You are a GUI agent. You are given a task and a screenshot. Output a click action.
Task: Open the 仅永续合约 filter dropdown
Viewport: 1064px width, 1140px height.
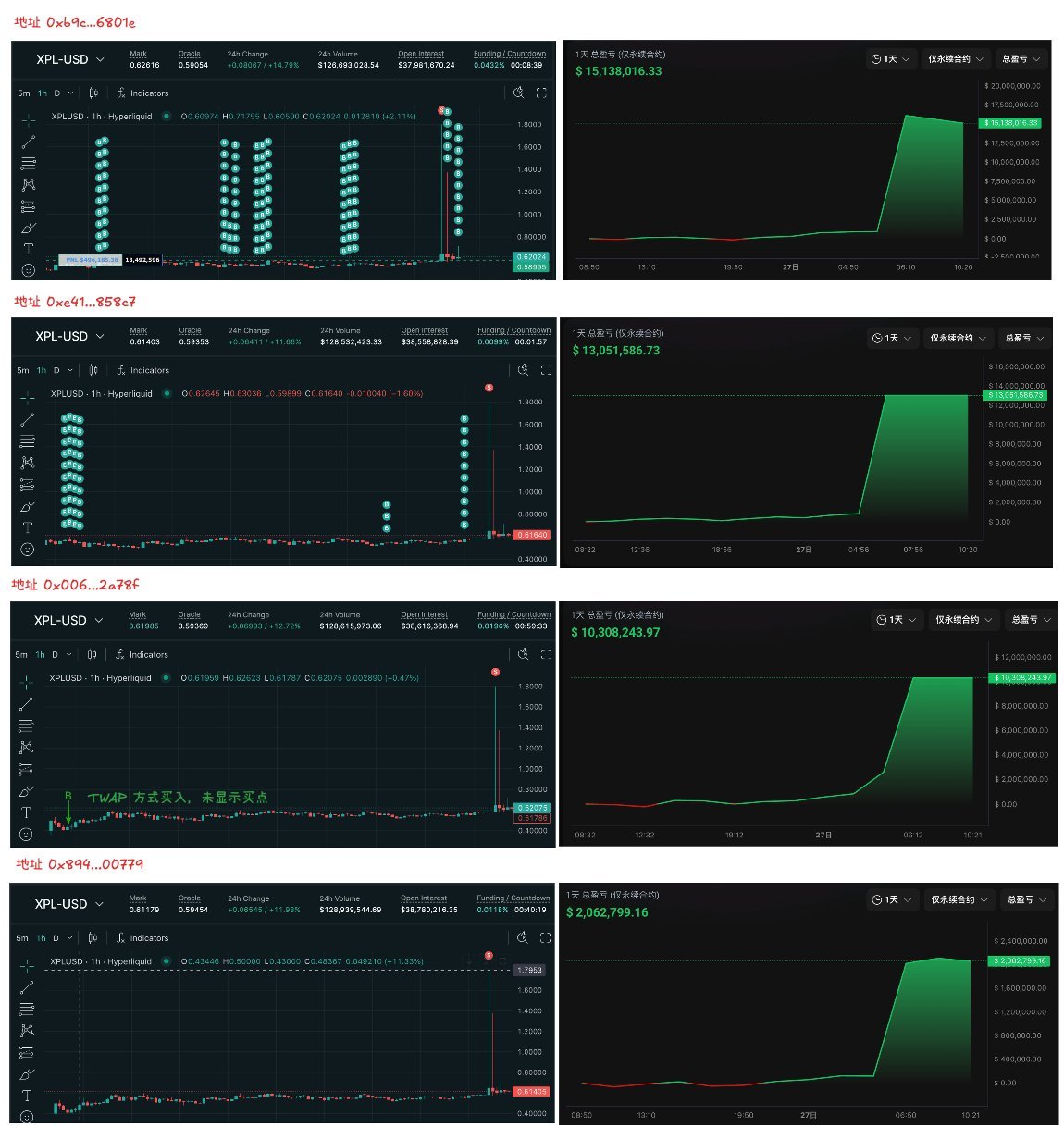coord(955,58)
